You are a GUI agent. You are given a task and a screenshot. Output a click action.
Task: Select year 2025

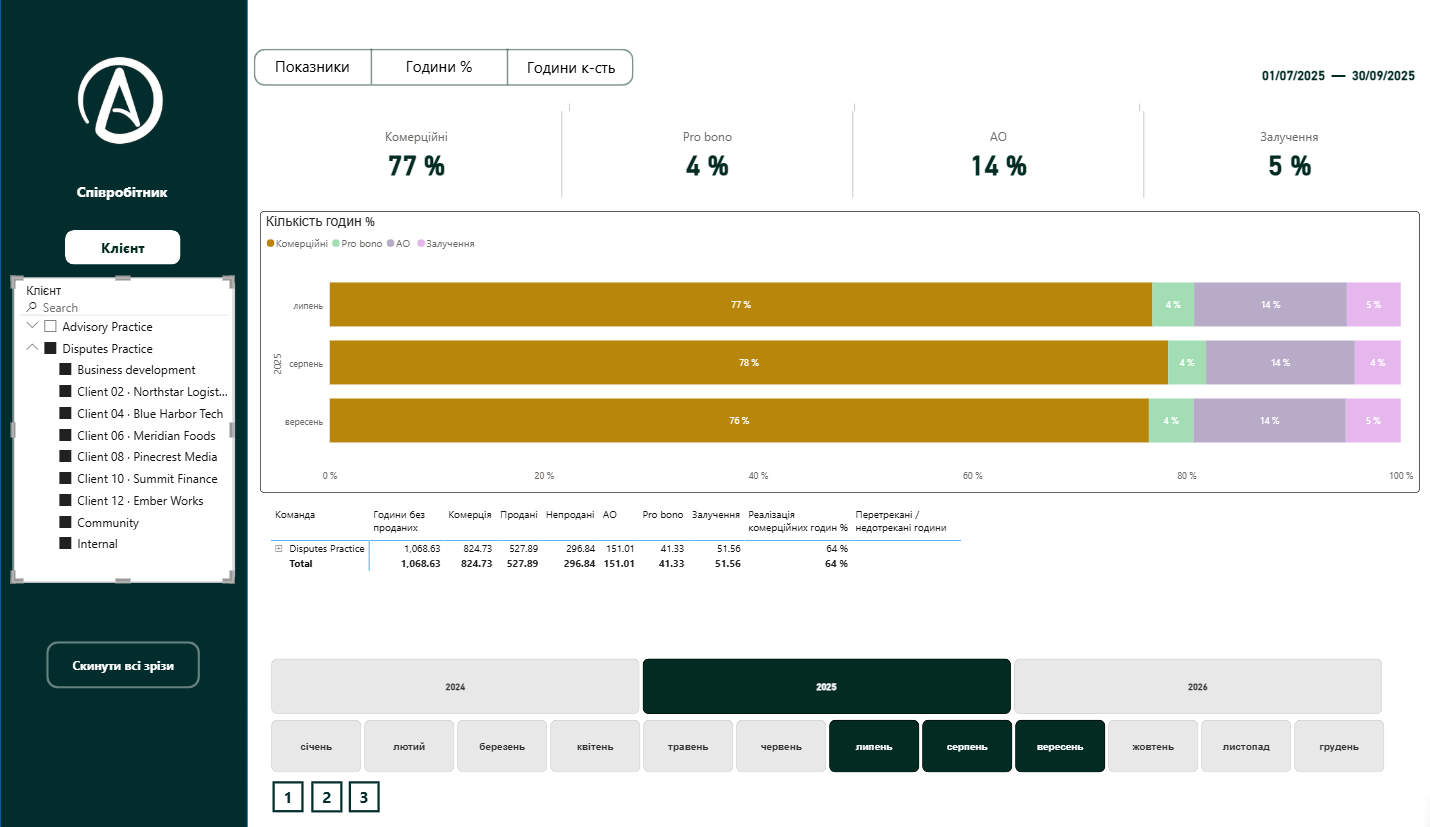[826, 687]
